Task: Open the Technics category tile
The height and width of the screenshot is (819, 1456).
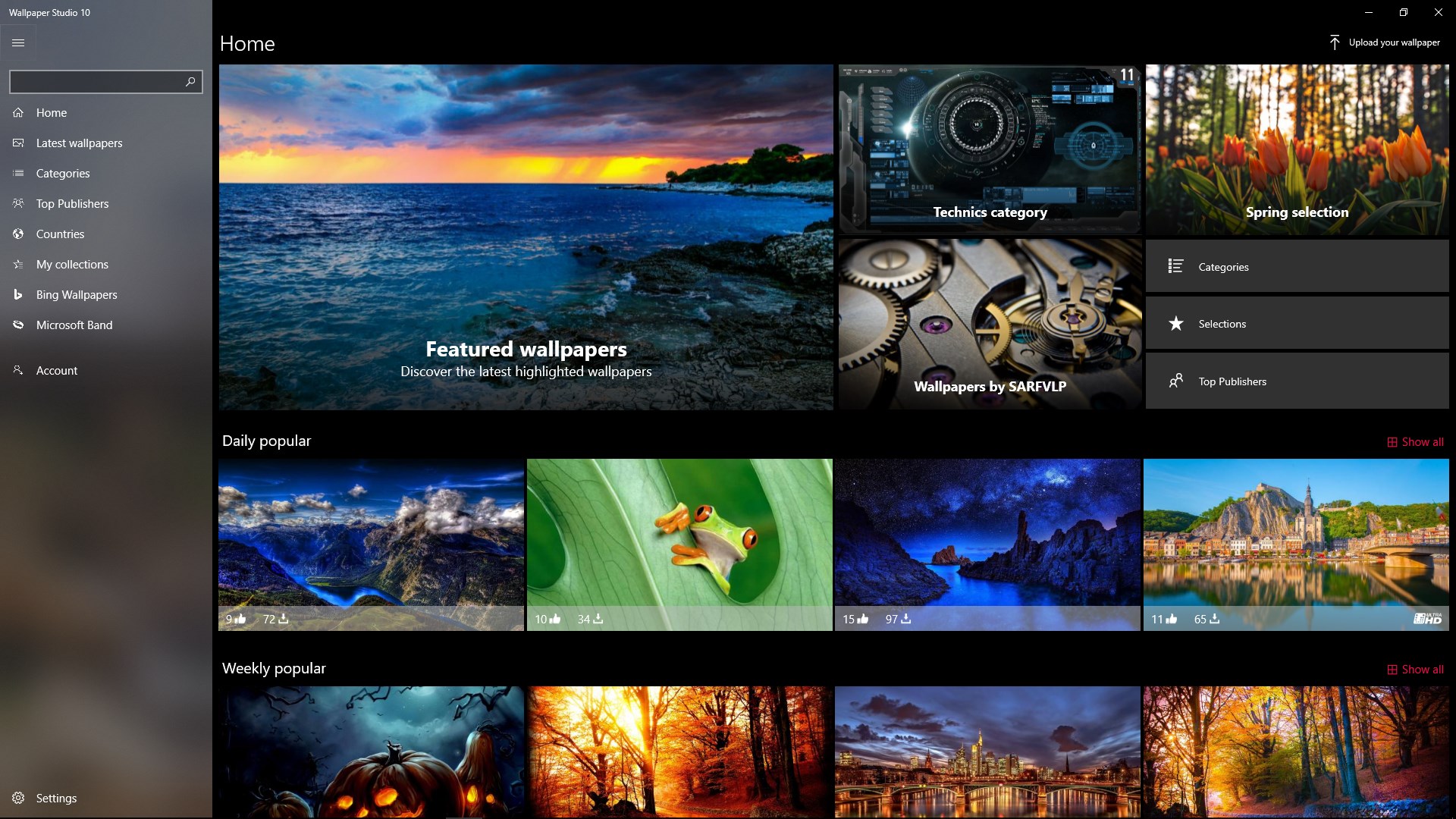Action: pos(989,149)
